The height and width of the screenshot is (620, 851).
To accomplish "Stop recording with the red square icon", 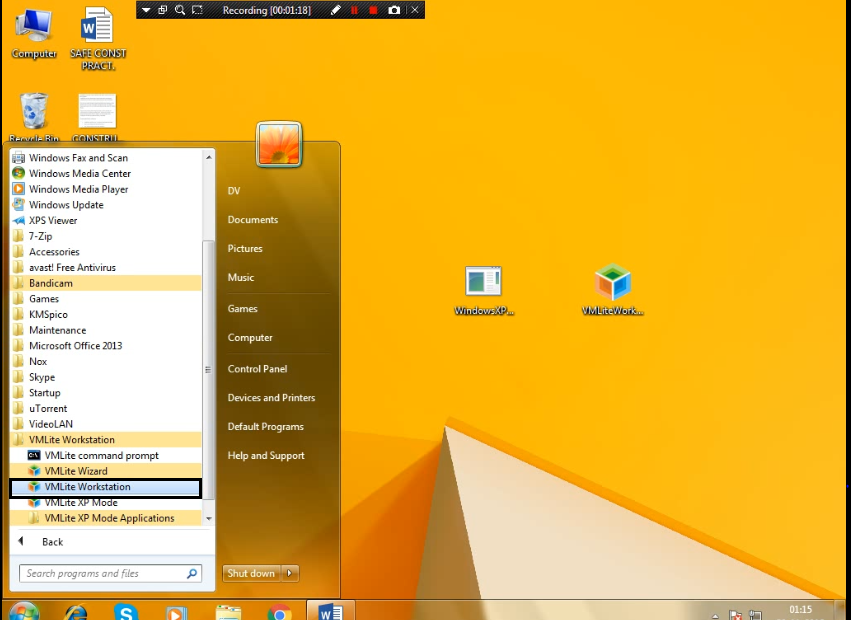I will click(373, 10).
